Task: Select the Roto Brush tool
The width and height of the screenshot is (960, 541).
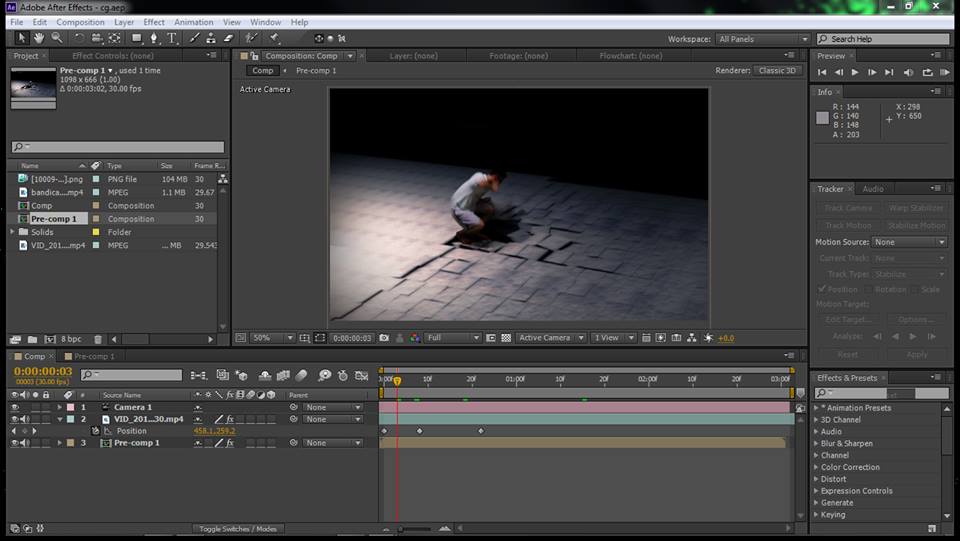Action: (x=250, y=38)
